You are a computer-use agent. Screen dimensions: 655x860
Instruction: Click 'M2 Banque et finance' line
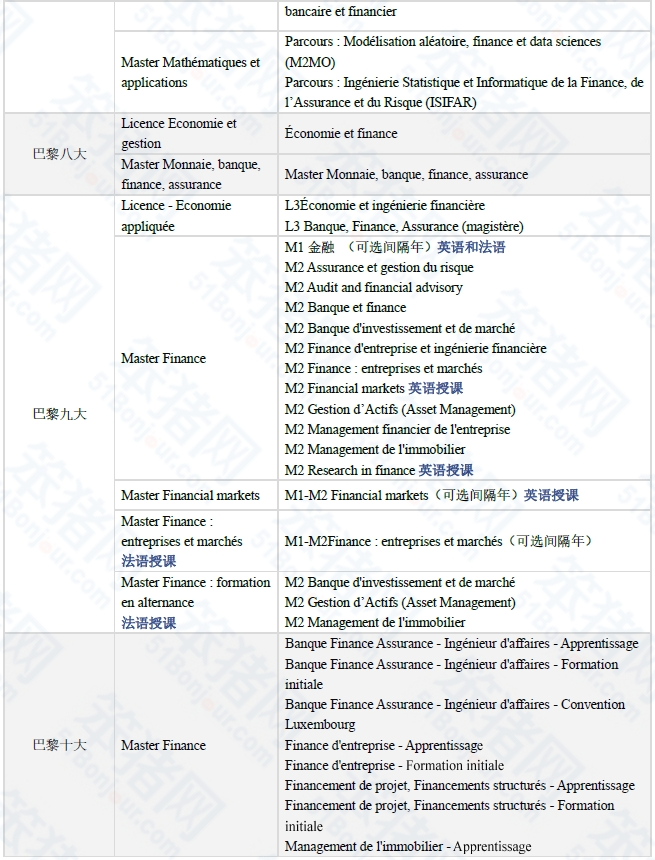coord(345,308)
